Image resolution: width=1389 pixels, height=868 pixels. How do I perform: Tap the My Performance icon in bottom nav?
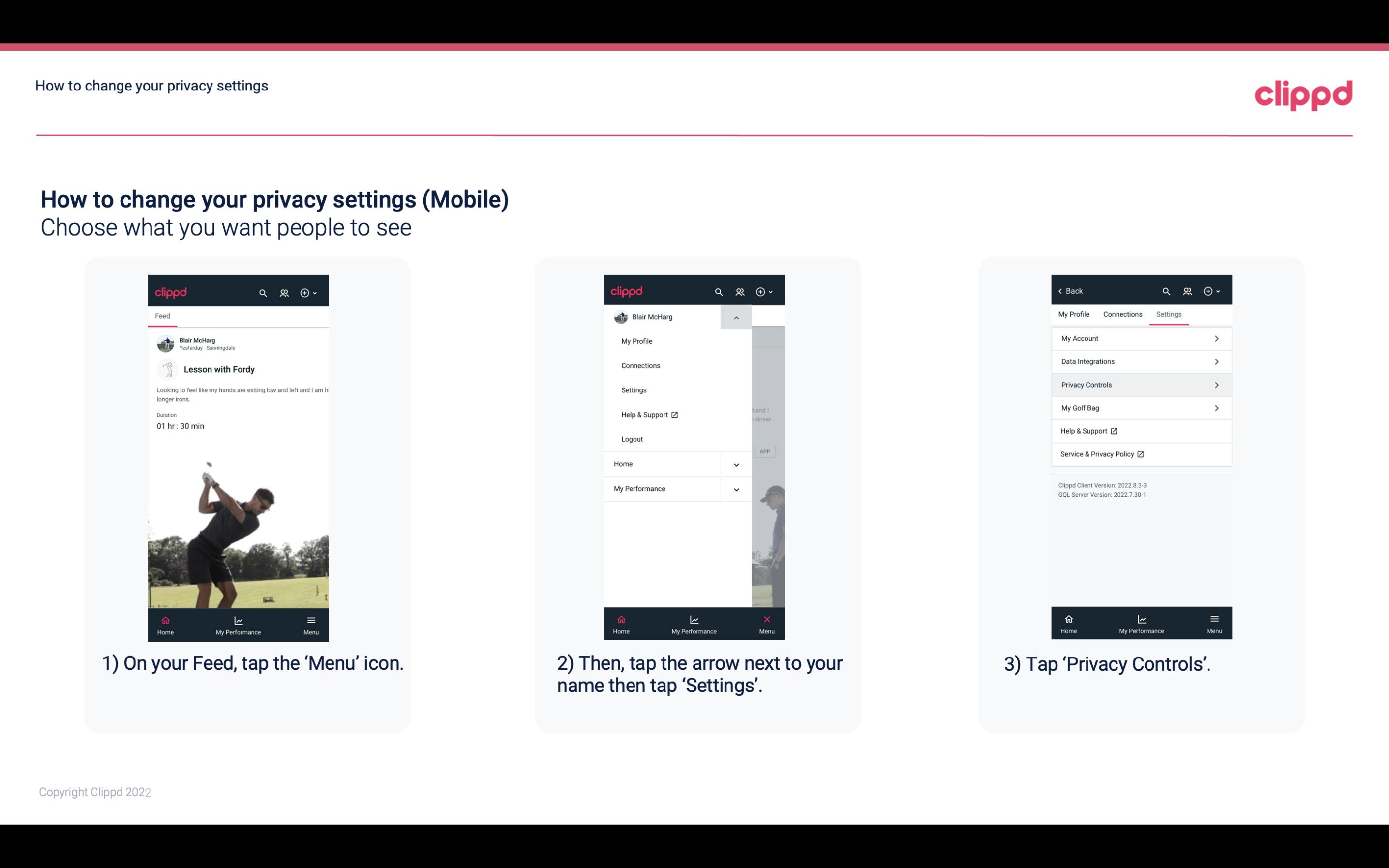coord(238,624)
